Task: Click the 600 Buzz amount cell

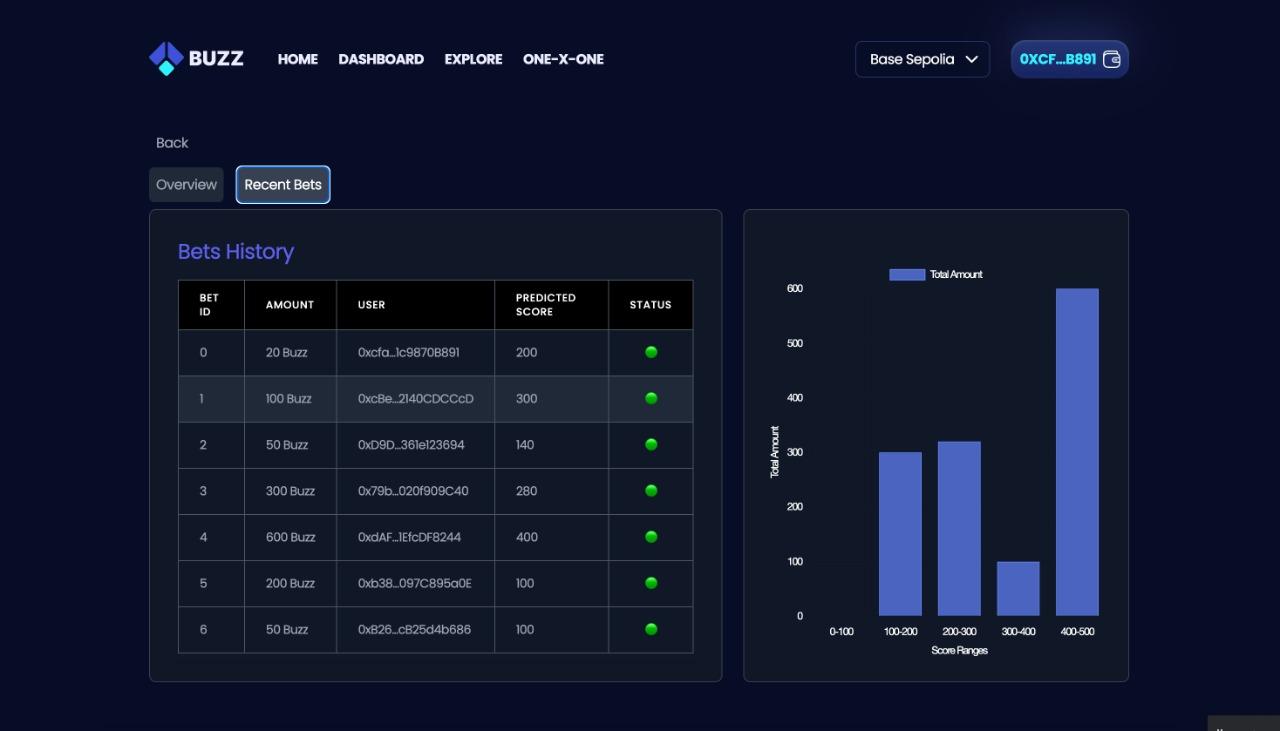Action: click(291, 537)
